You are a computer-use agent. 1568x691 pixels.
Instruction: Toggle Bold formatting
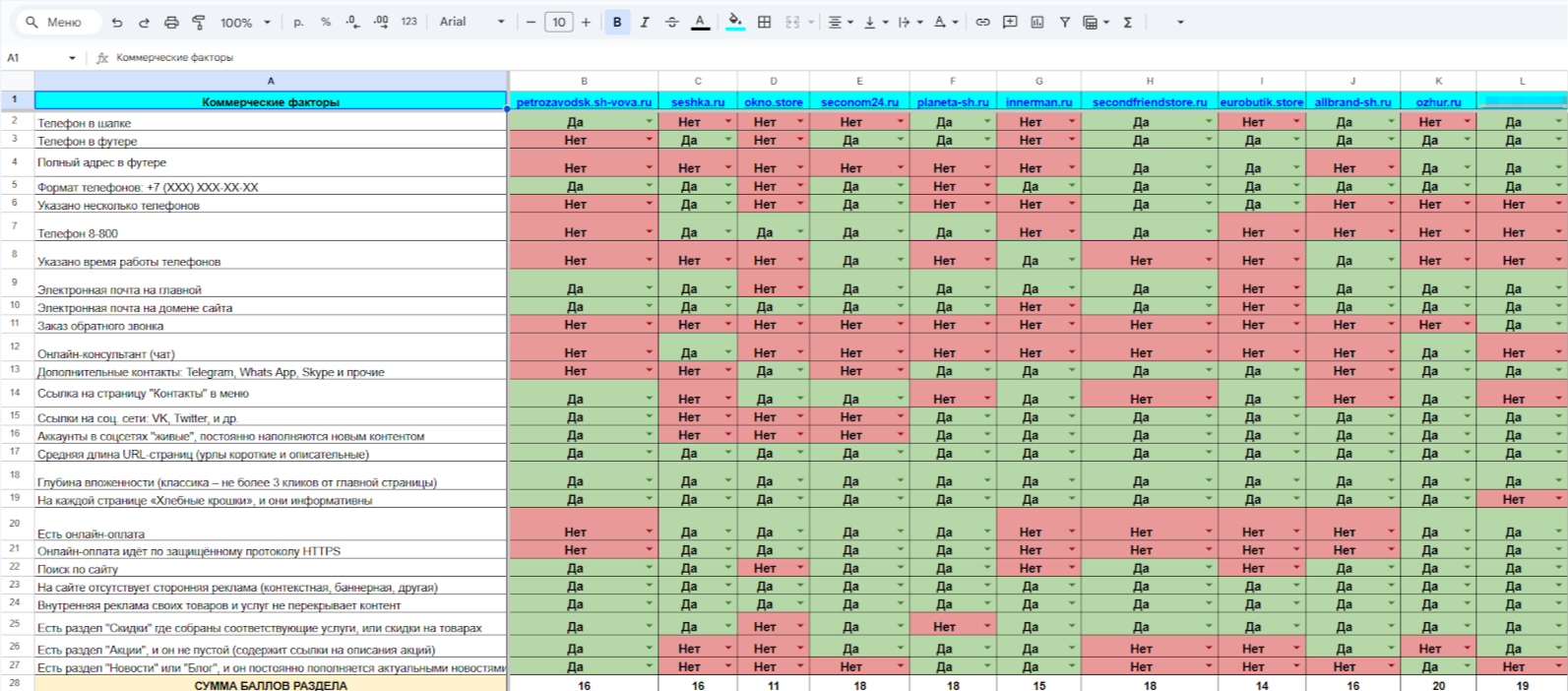617,22
